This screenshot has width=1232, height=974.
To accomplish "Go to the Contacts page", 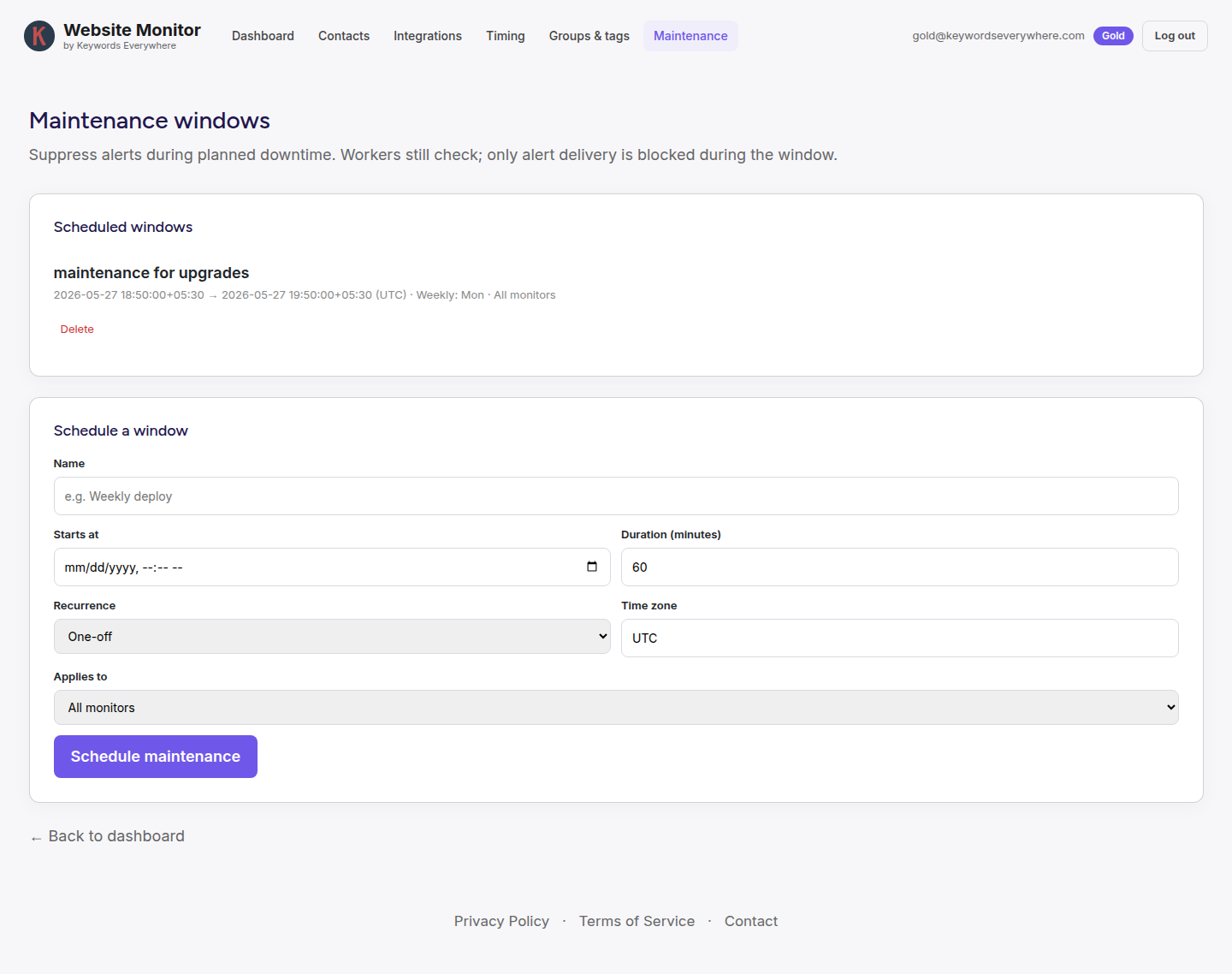I will pos(344,36).
